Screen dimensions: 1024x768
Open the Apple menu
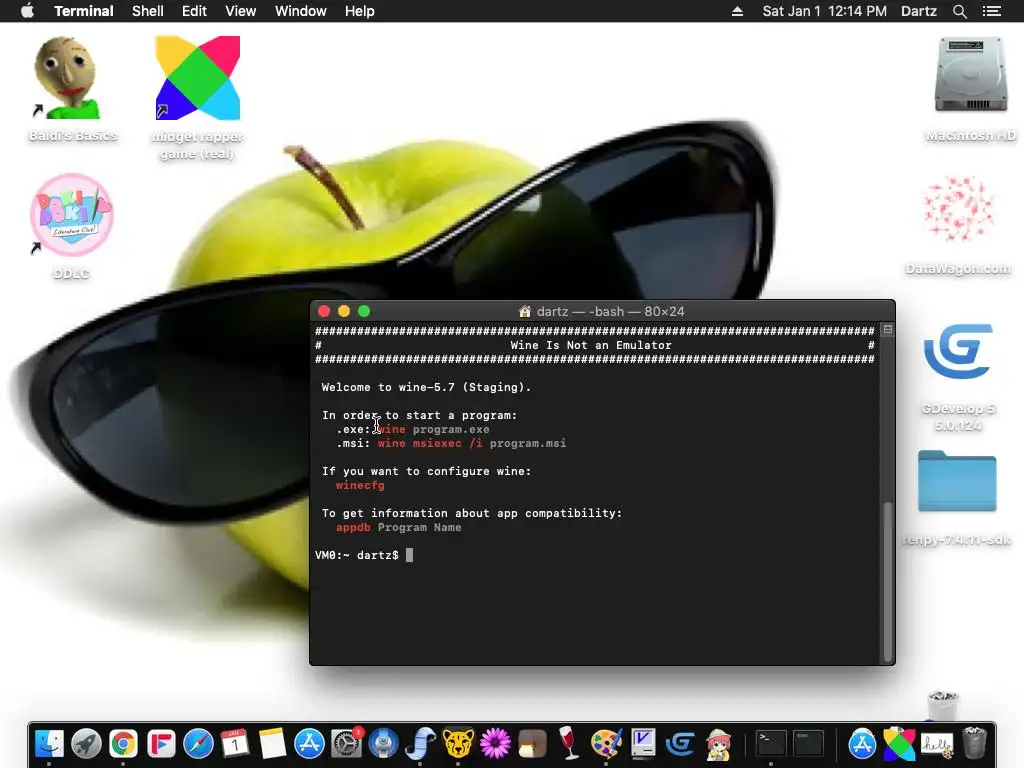[x=27, y=11]
